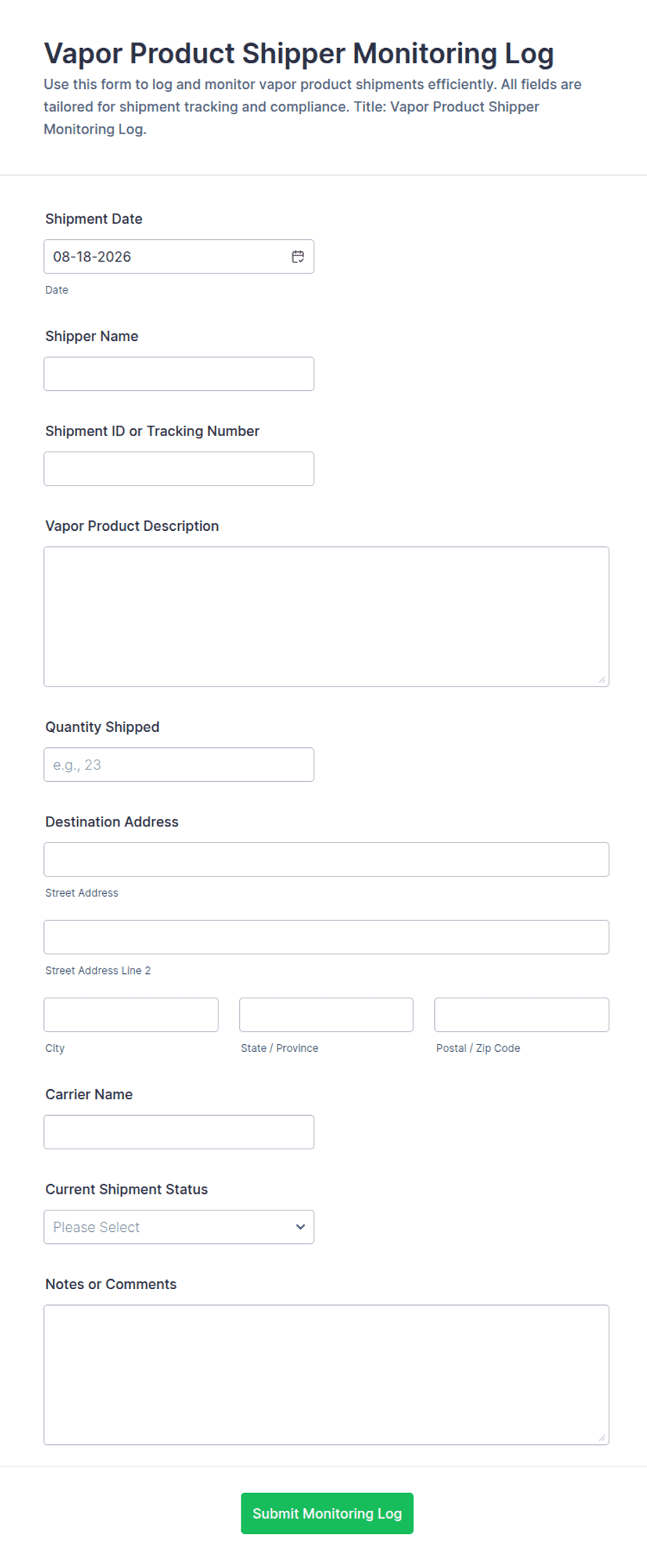Click the City input box
The width and height of the screenshot is (647, 1568).
(x=131, y=1015)
